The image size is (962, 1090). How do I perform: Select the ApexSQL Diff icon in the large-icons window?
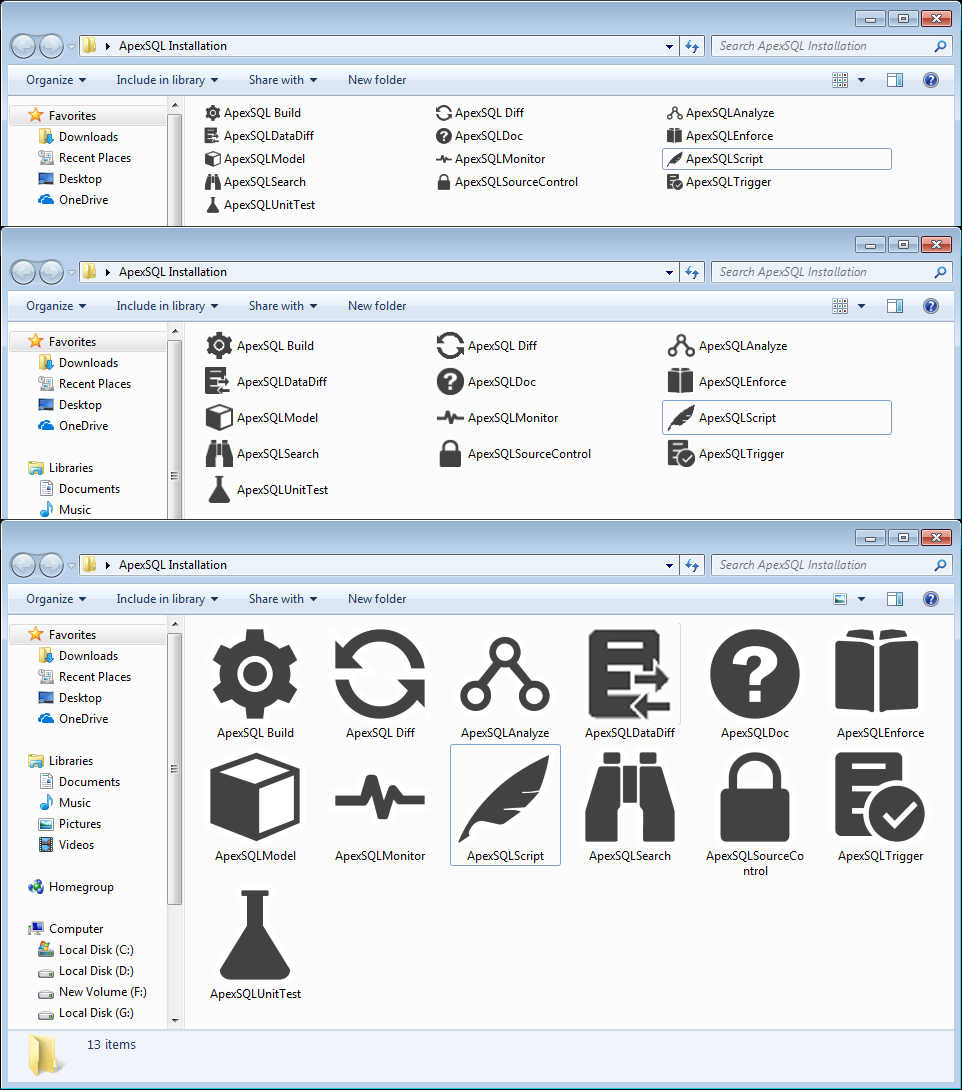[380, 674]
